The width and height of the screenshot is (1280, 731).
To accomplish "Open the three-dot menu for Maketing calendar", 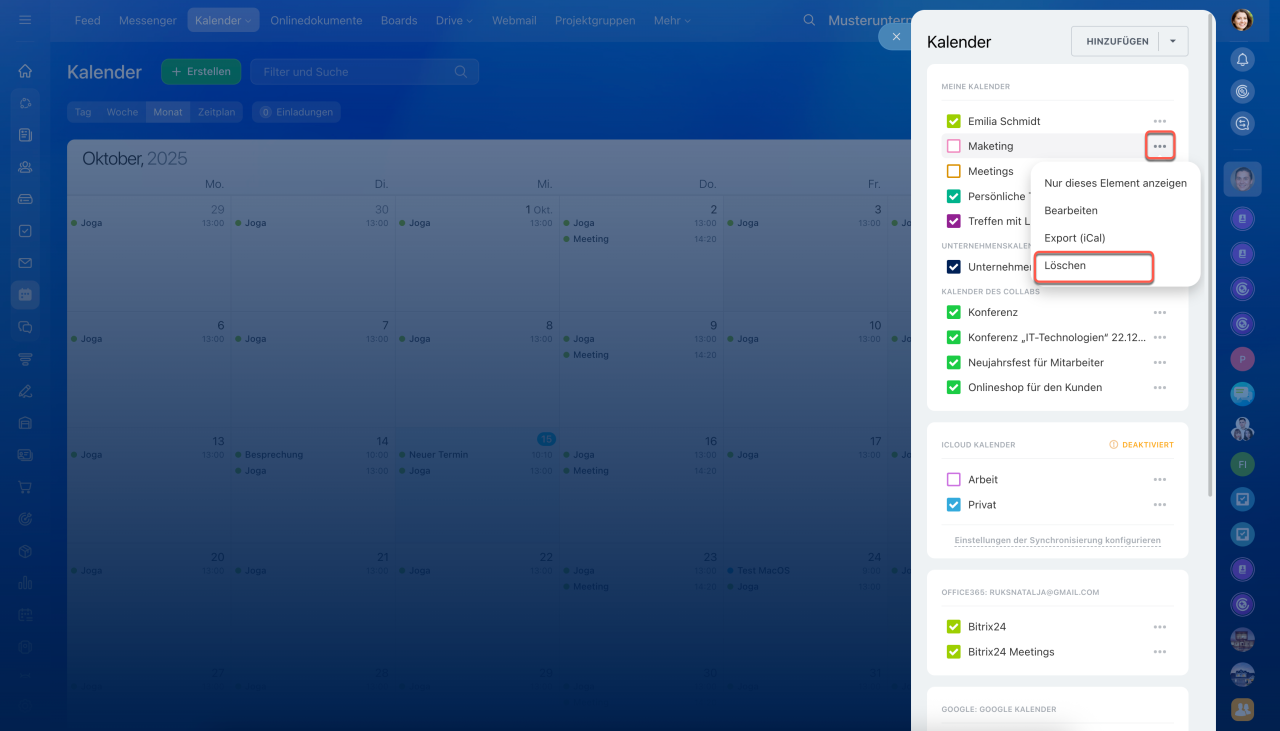I will 1159,147.
